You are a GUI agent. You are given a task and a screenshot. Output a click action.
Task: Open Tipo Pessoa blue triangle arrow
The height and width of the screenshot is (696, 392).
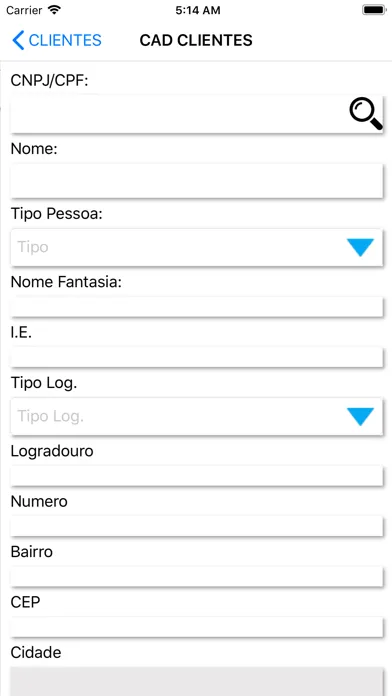pos(360,247)
